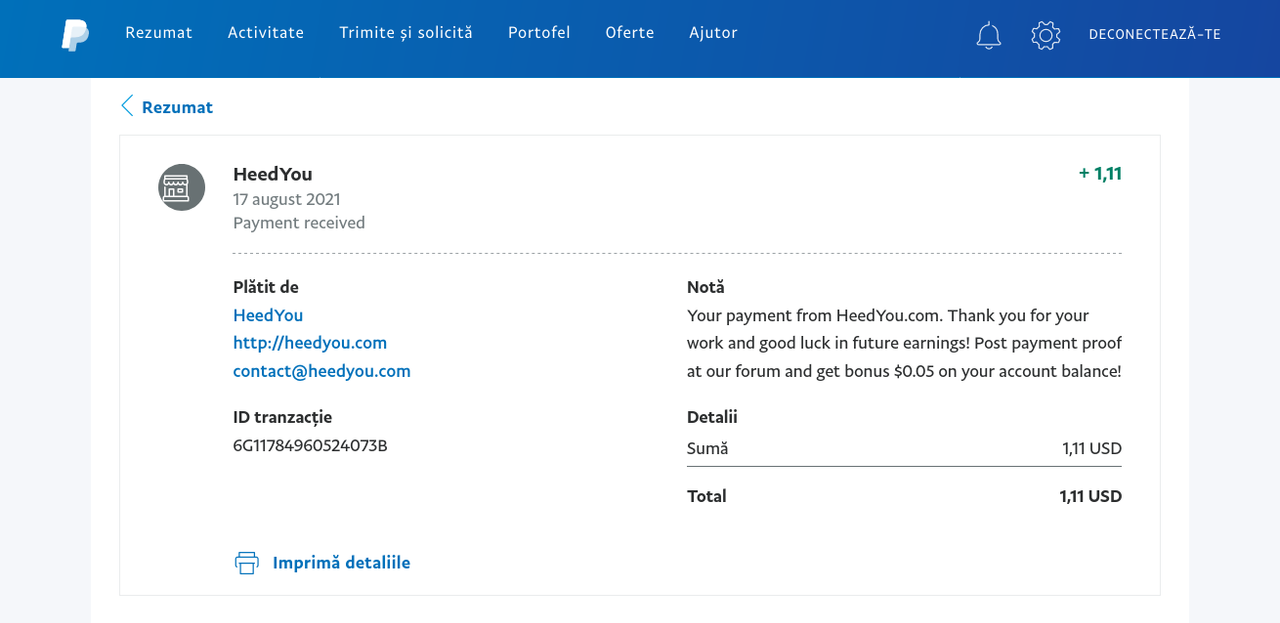
Task: Open the Oferte menu
Action: (630, 33)
